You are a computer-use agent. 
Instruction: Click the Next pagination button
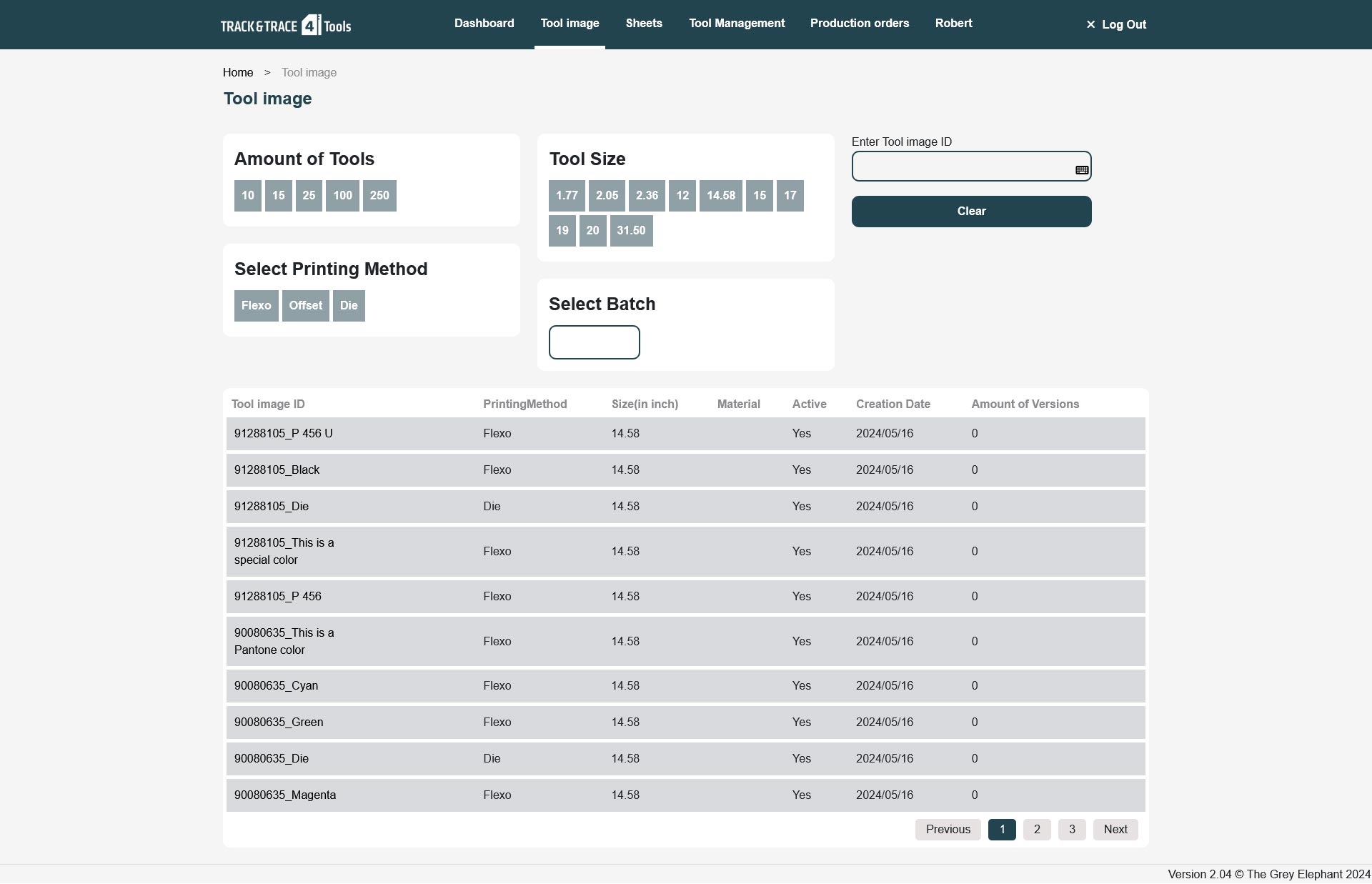point(1115,830)
